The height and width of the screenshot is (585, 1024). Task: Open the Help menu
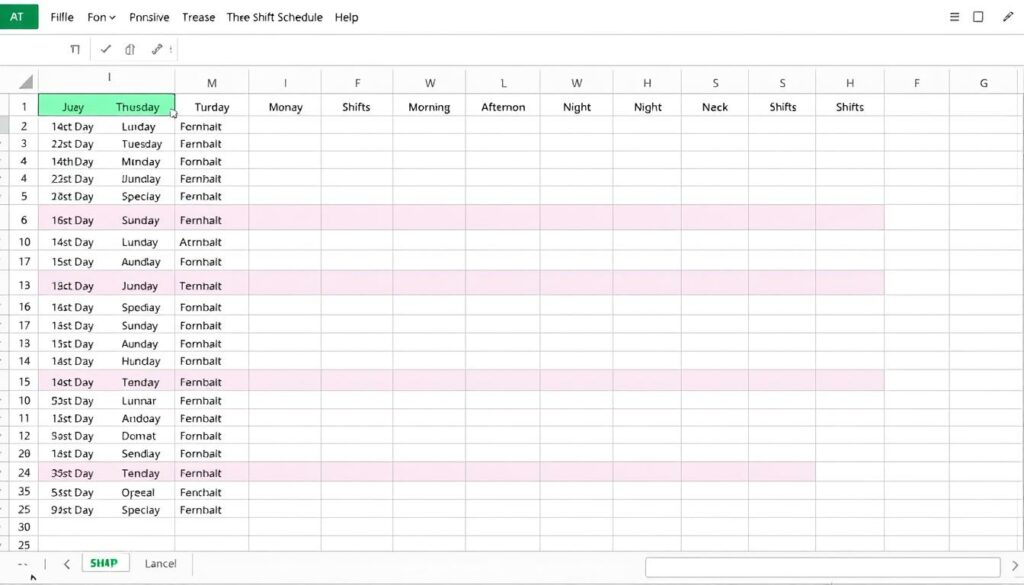[346, 17]
